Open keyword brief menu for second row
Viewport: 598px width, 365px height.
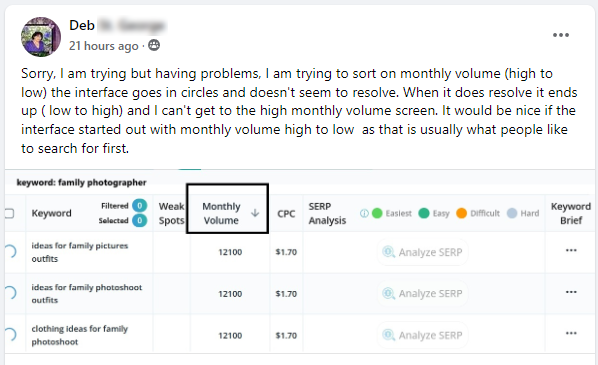[x=571, y=292]
